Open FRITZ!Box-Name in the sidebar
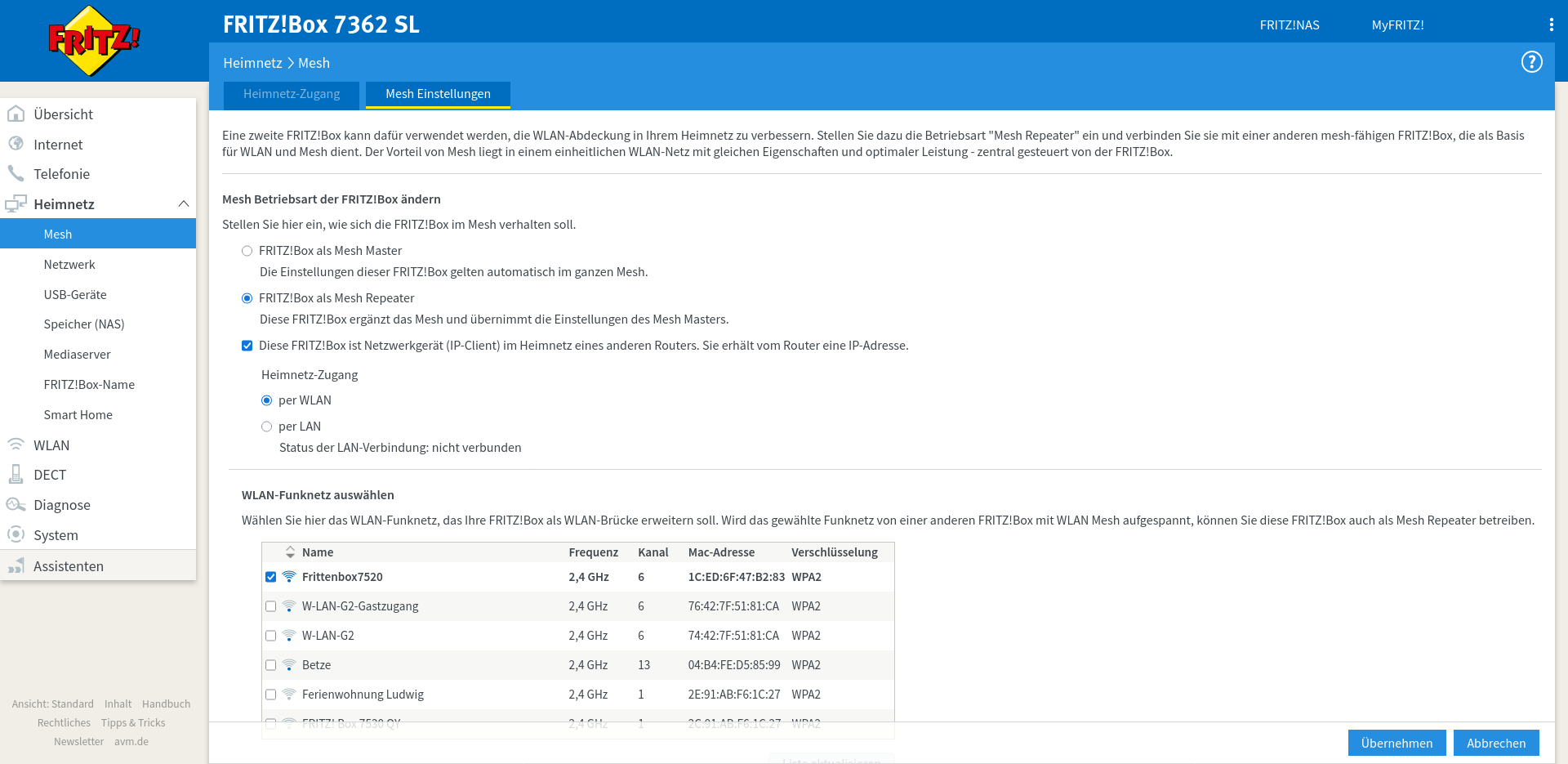Image resolution: width=1568 pixels, height=764 pixels. point(98,385)
